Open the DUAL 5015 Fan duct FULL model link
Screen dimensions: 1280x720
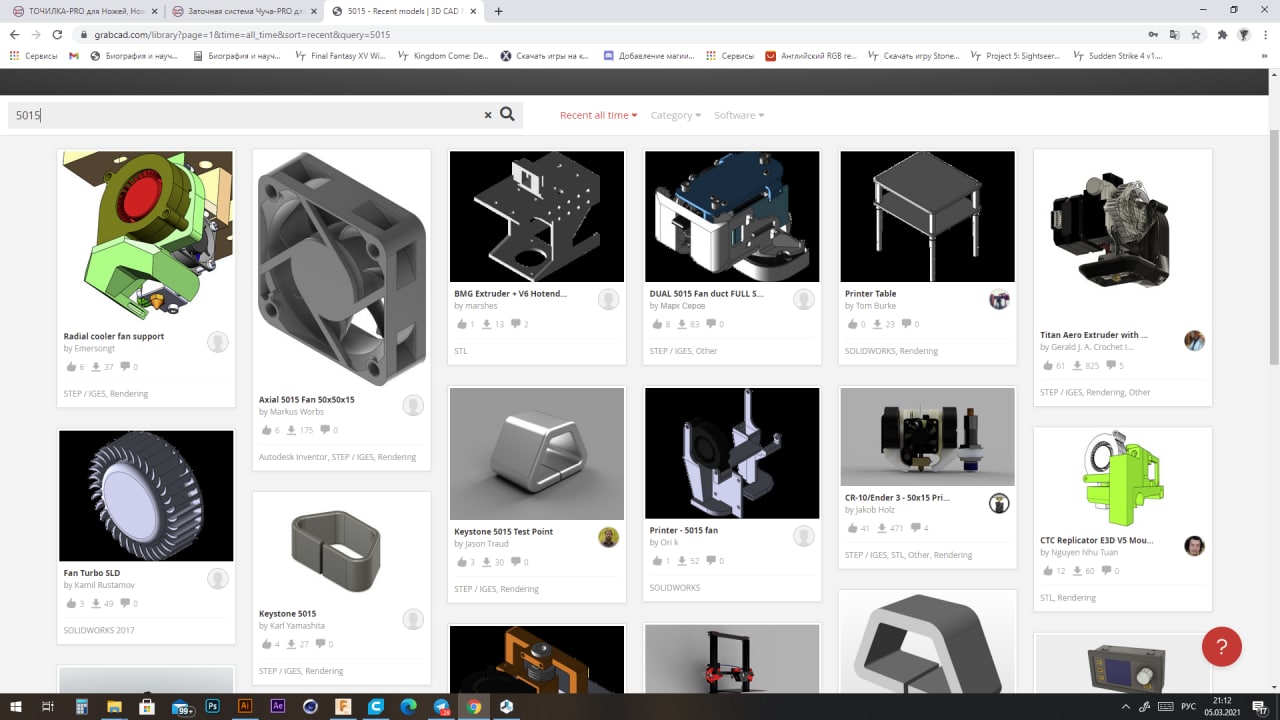tap(706, 294)
